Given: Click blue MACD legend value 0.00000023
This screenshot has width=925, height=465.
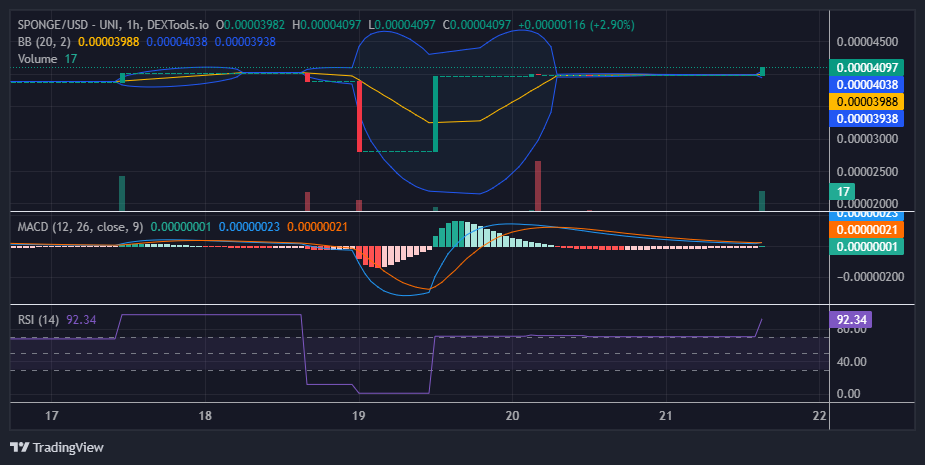Looking at the screenshot, I should [x=249, y=227].
